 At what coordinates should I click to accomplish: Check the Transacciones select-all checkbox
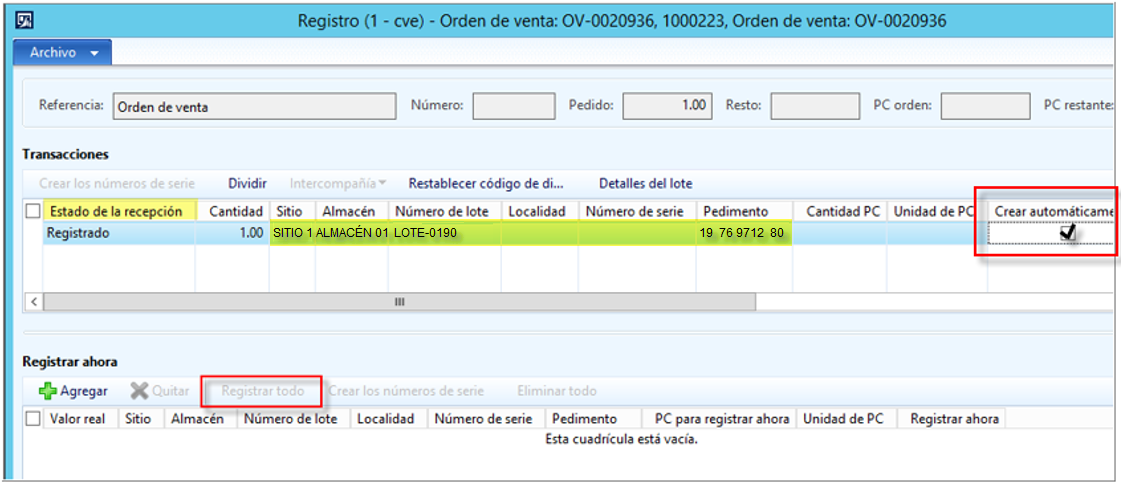32,211
